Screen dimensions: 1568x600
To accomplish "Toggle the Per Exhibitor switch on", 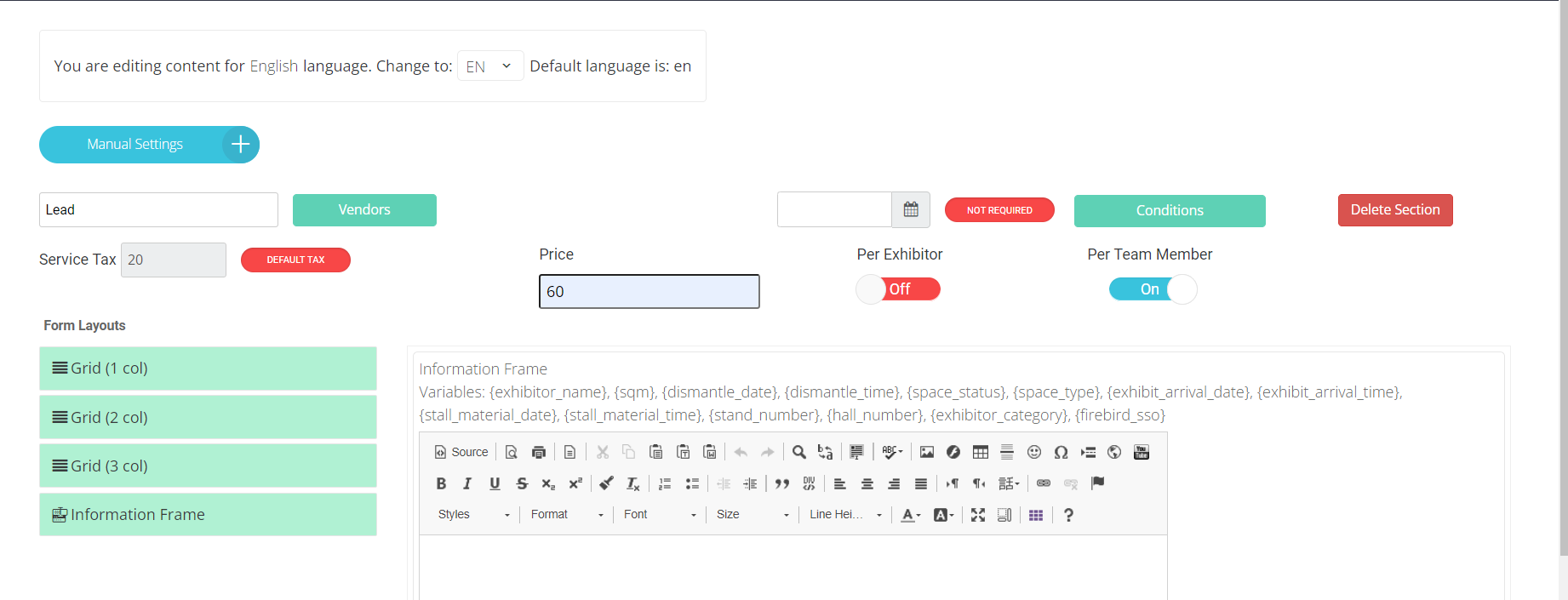I will click(x=898, y=289).
